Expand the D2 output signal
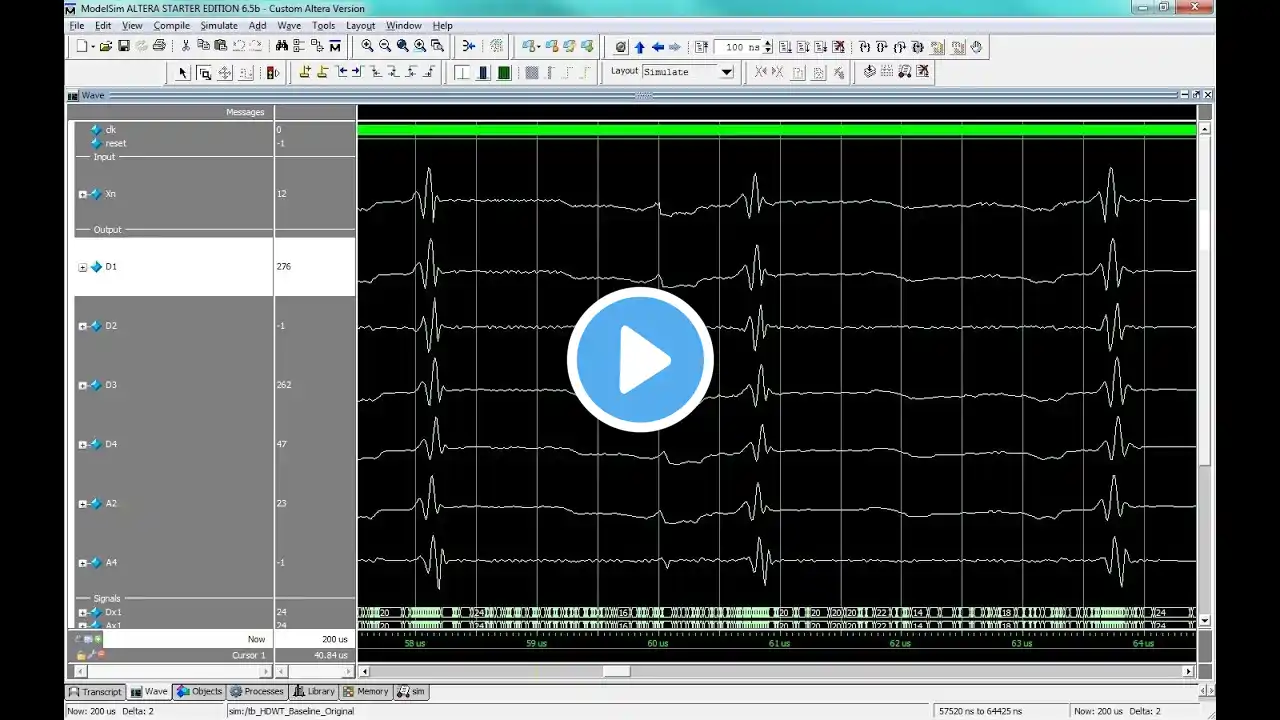 [83, 326]
